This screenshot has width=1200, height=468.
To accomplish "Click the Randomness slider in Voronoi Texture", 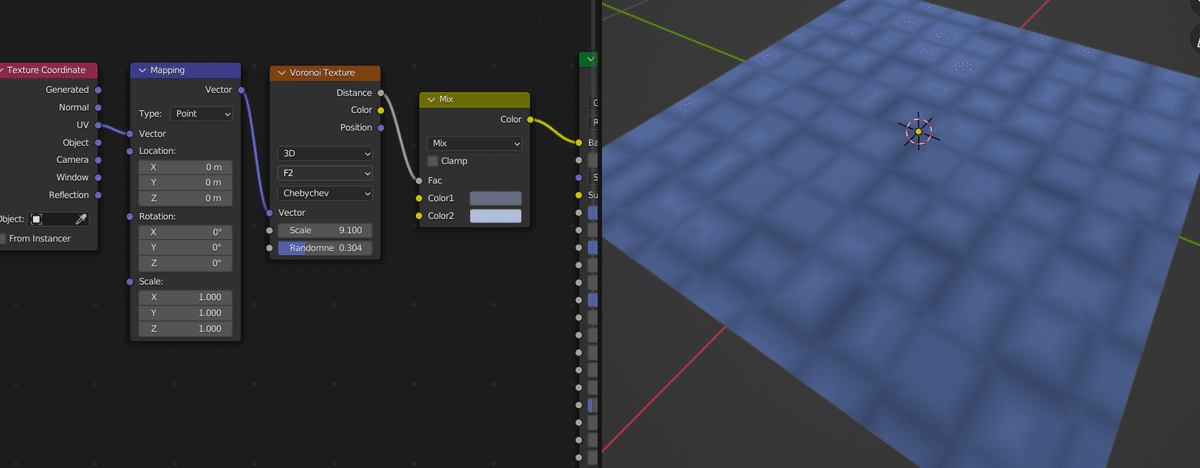I will pos(325,248).
